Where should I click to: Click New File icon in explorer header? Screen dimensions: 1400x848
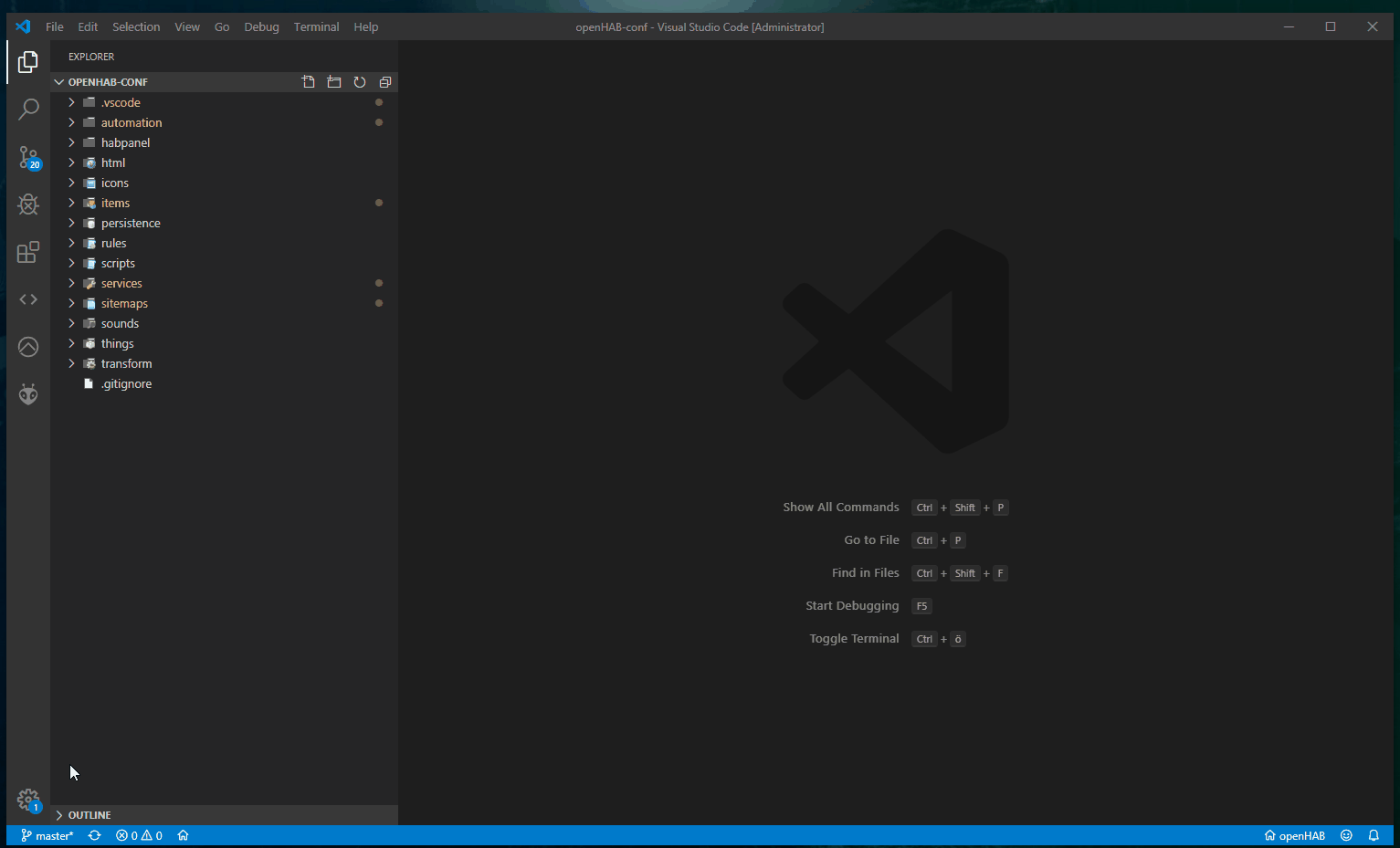click(309, 82)
